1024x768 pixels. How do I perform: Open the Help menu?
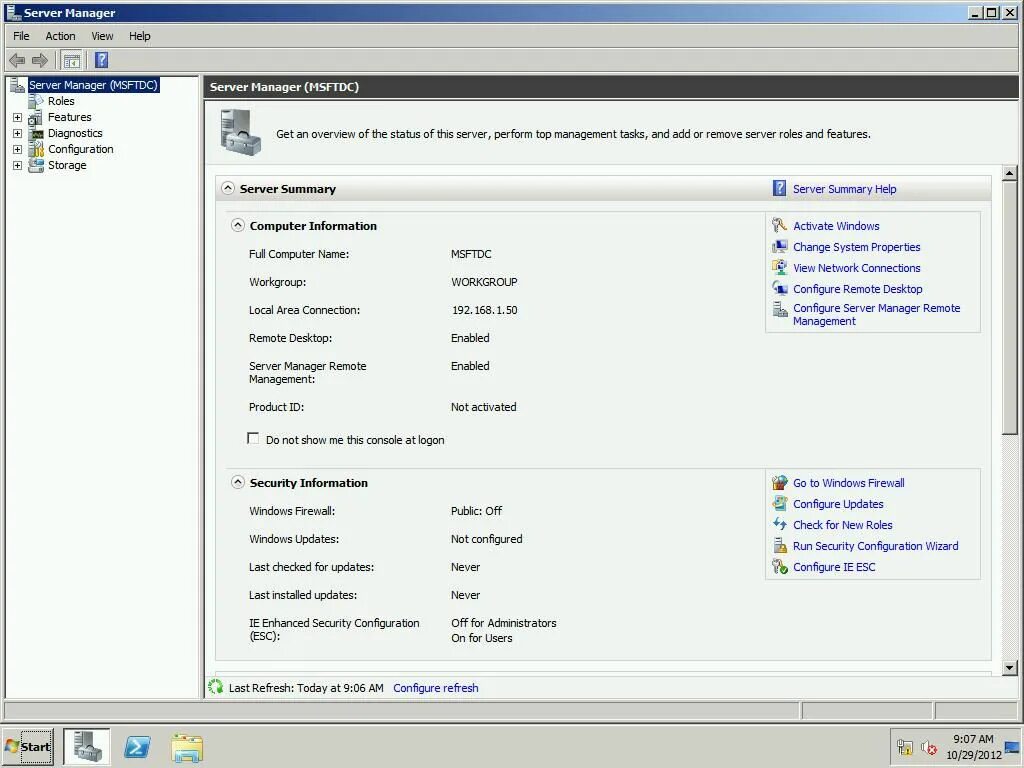[139, 36]
